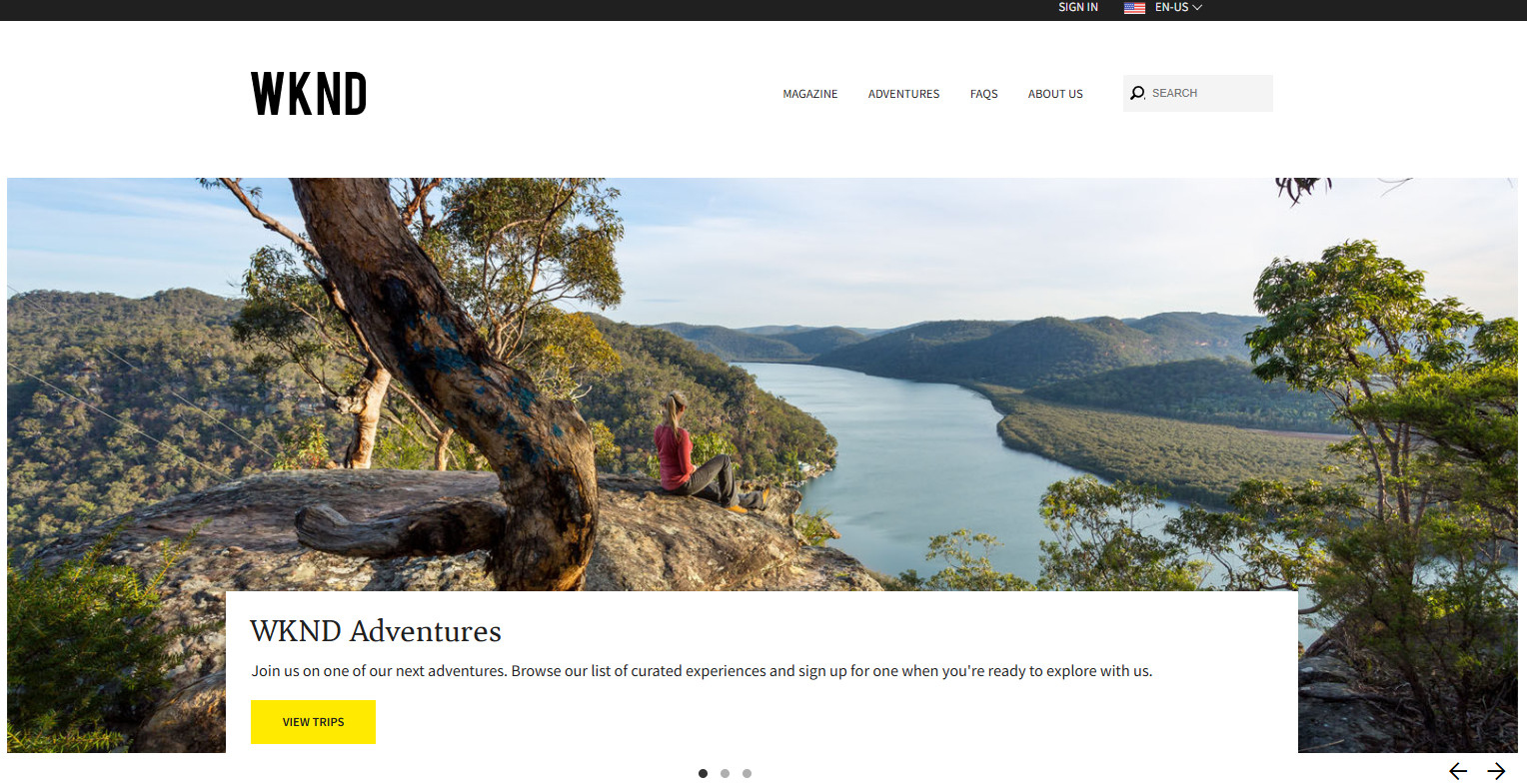Image resolution: width=1527 pixels, height=784 pixels.
Task: Select the third carousel indicator dot
Action: pos(747,773)
